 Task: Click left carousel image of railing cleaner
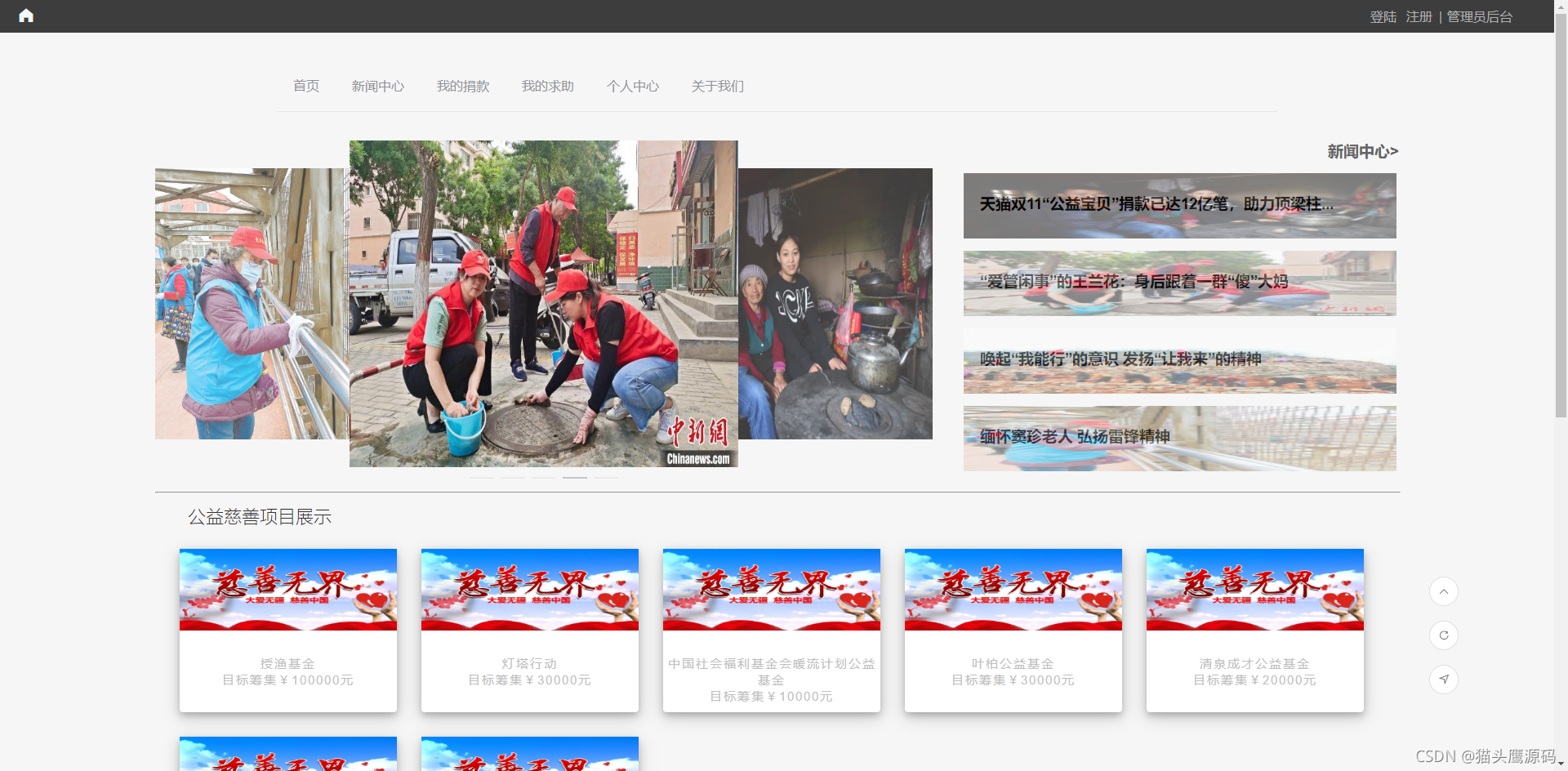click(x=252, y=304)
